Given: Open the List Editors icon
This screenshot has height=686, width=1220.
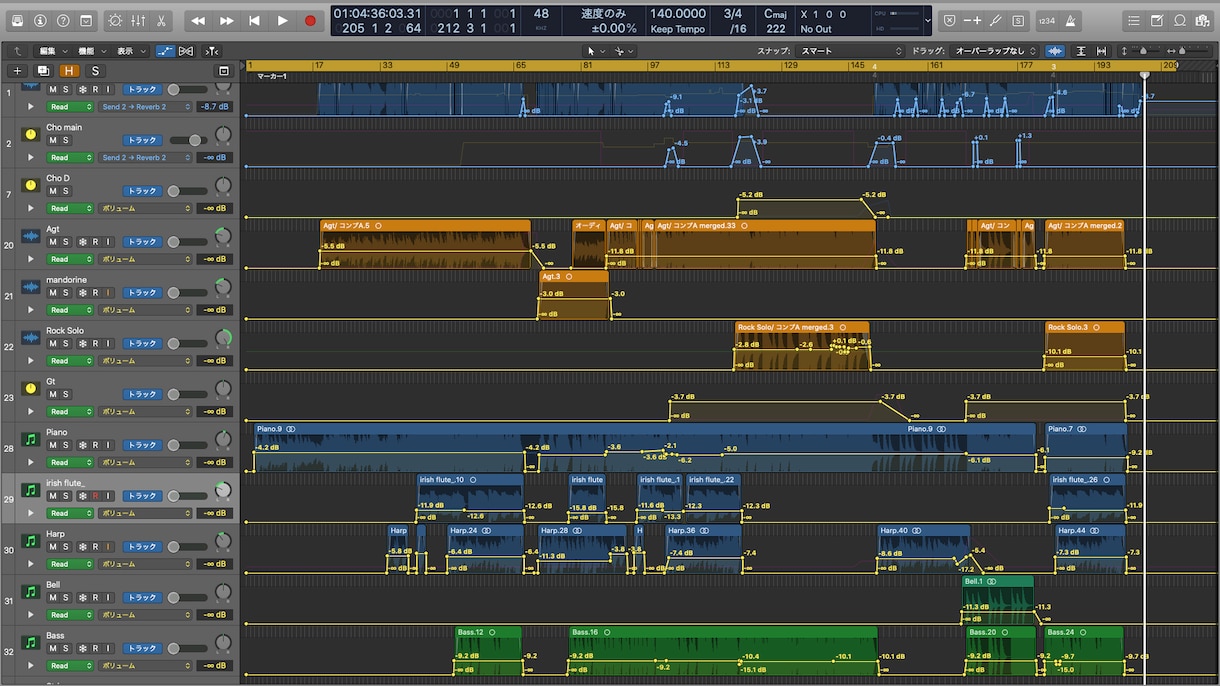Looking at the screenshot, I should (x=1133, y=20).
